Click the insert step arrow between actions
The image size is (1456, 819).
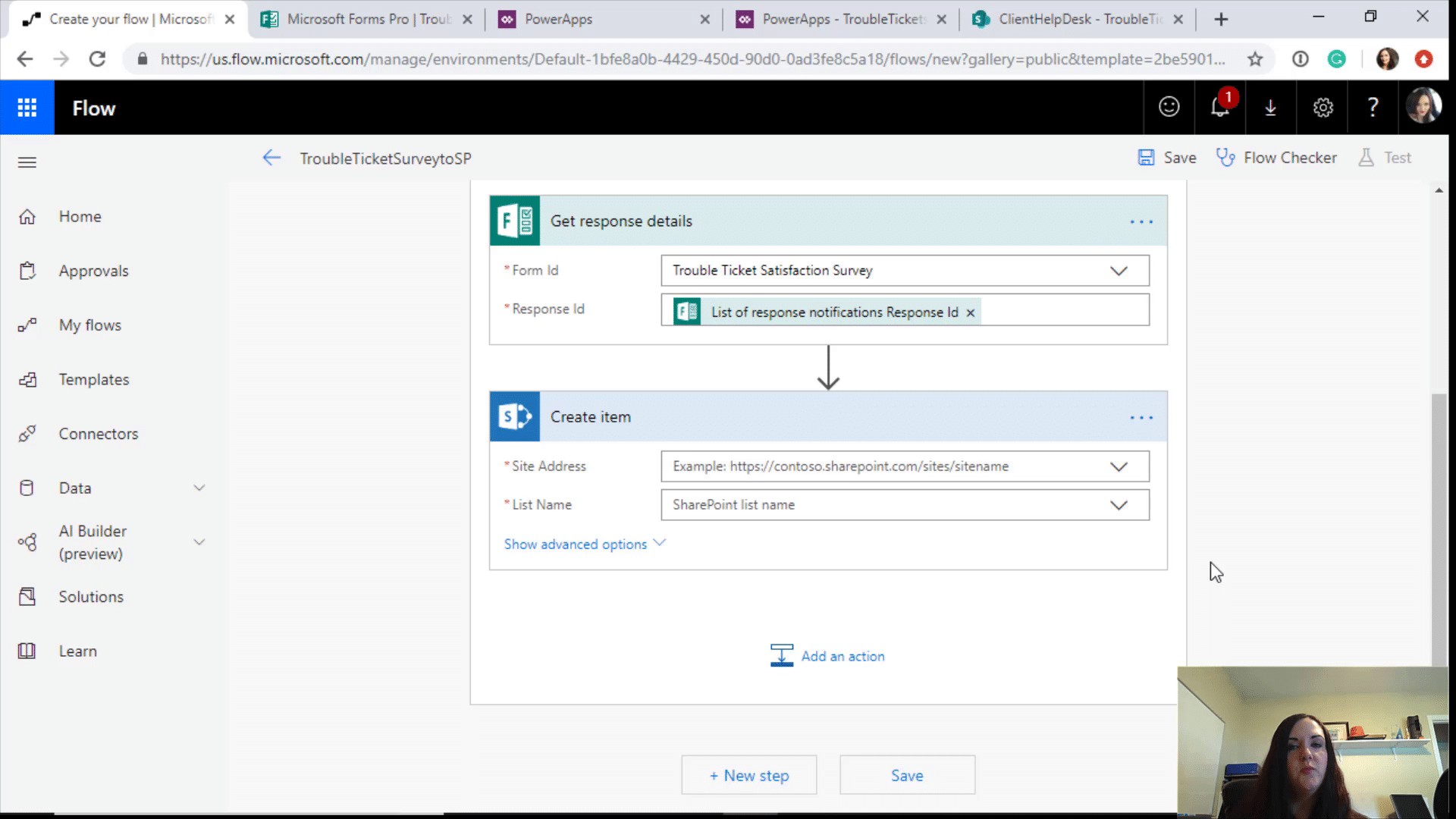(828, 368)
